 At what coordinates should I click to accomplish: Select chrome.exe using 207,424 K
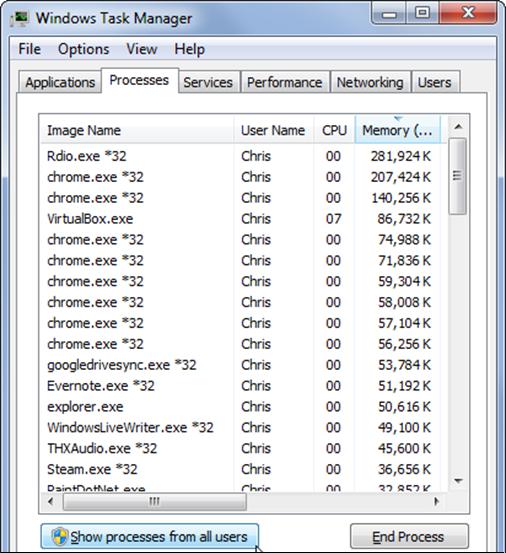(240, 177)
